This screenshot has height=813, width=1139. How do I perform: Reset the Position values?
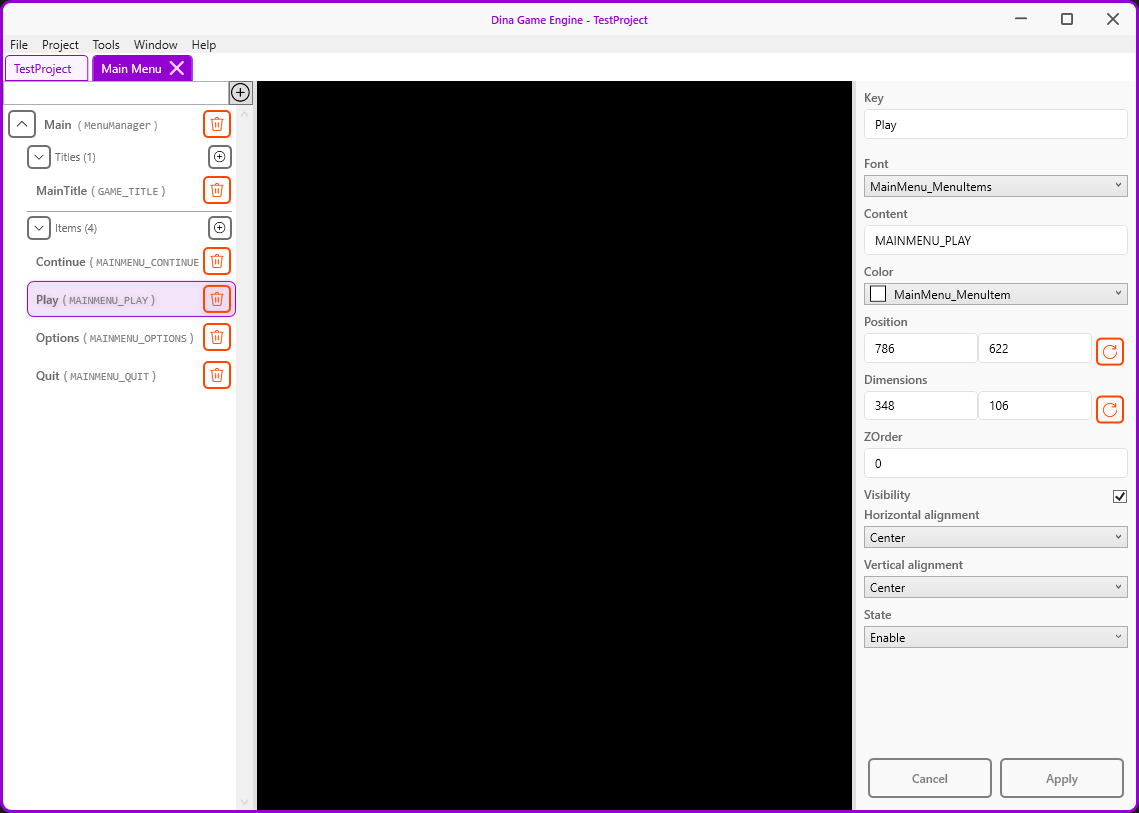[1109, 352]
